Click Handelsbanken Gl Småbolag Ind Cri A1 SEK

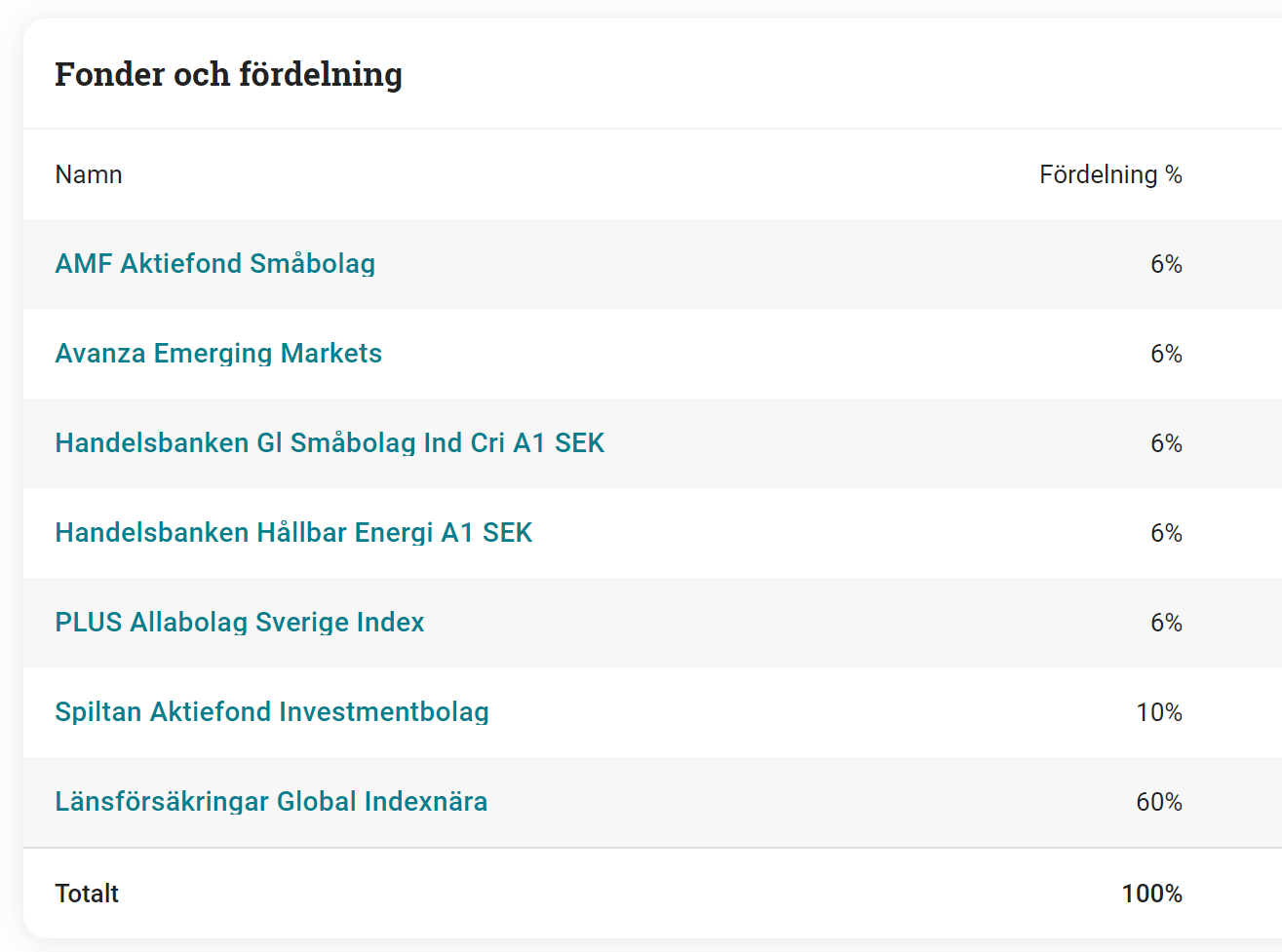330,443
